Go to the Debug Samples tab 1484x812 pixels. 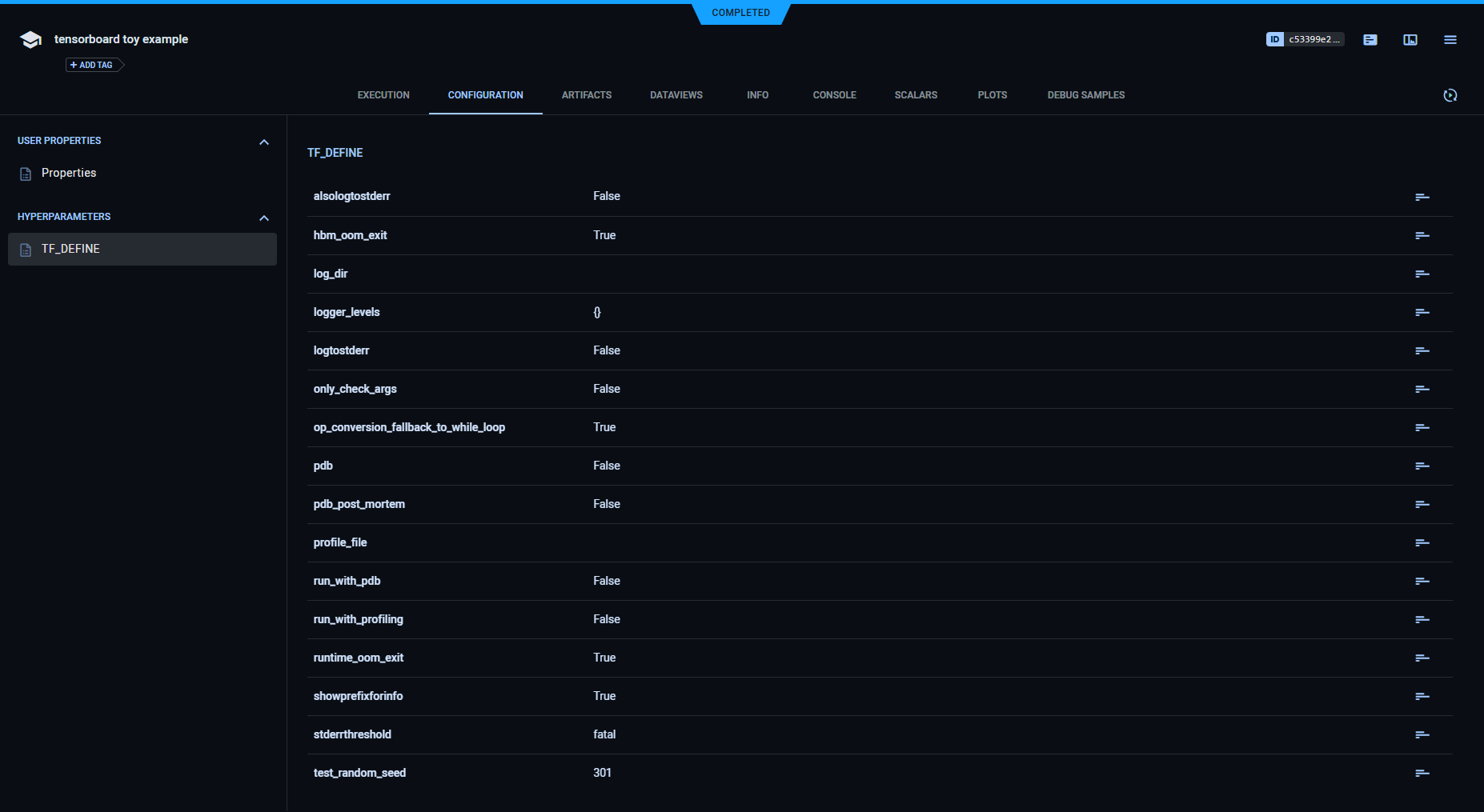pos(1085,95)
